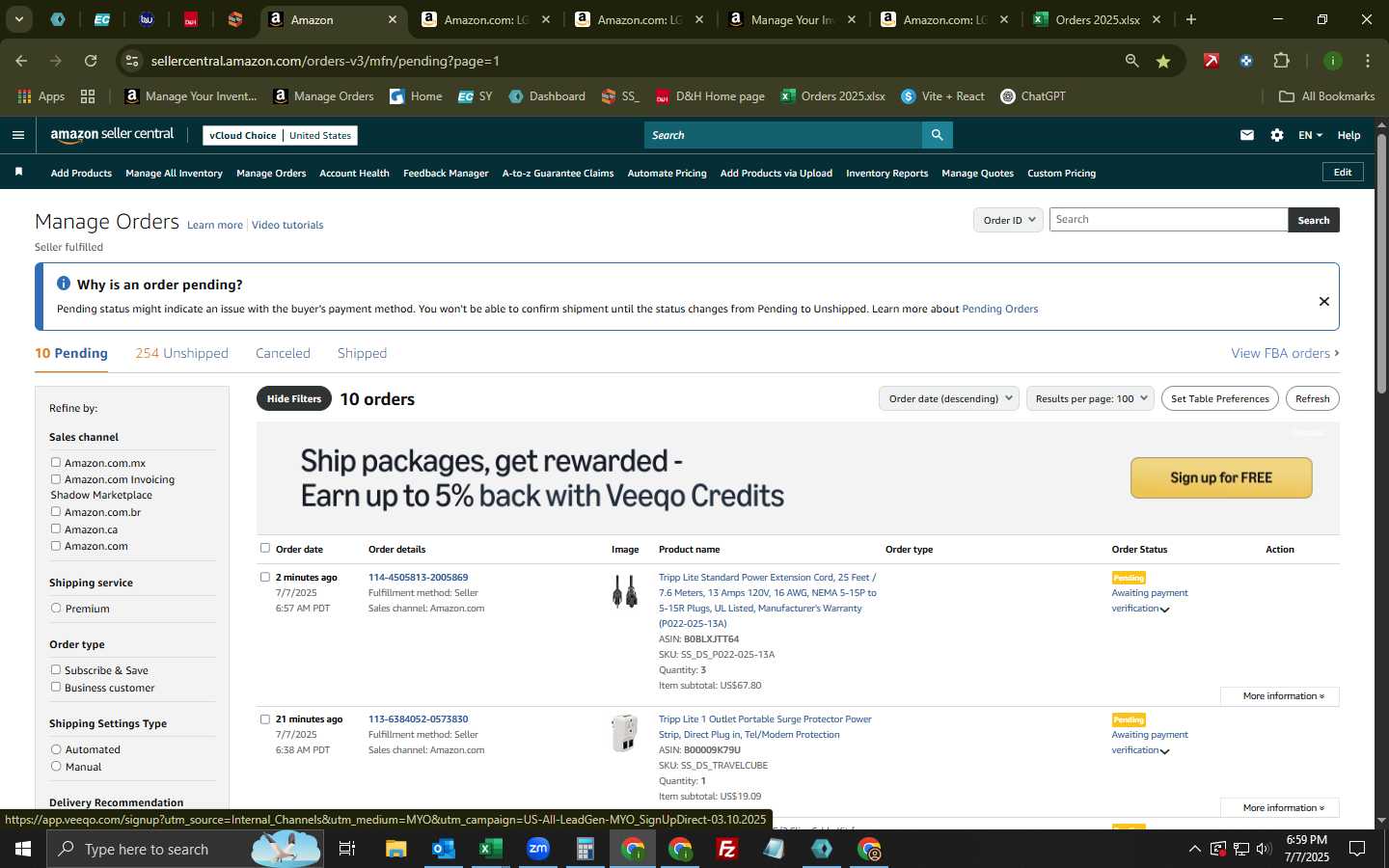
Task: Click Sign up for FREE Veeqo button
Action: (x=1221, y=477)
